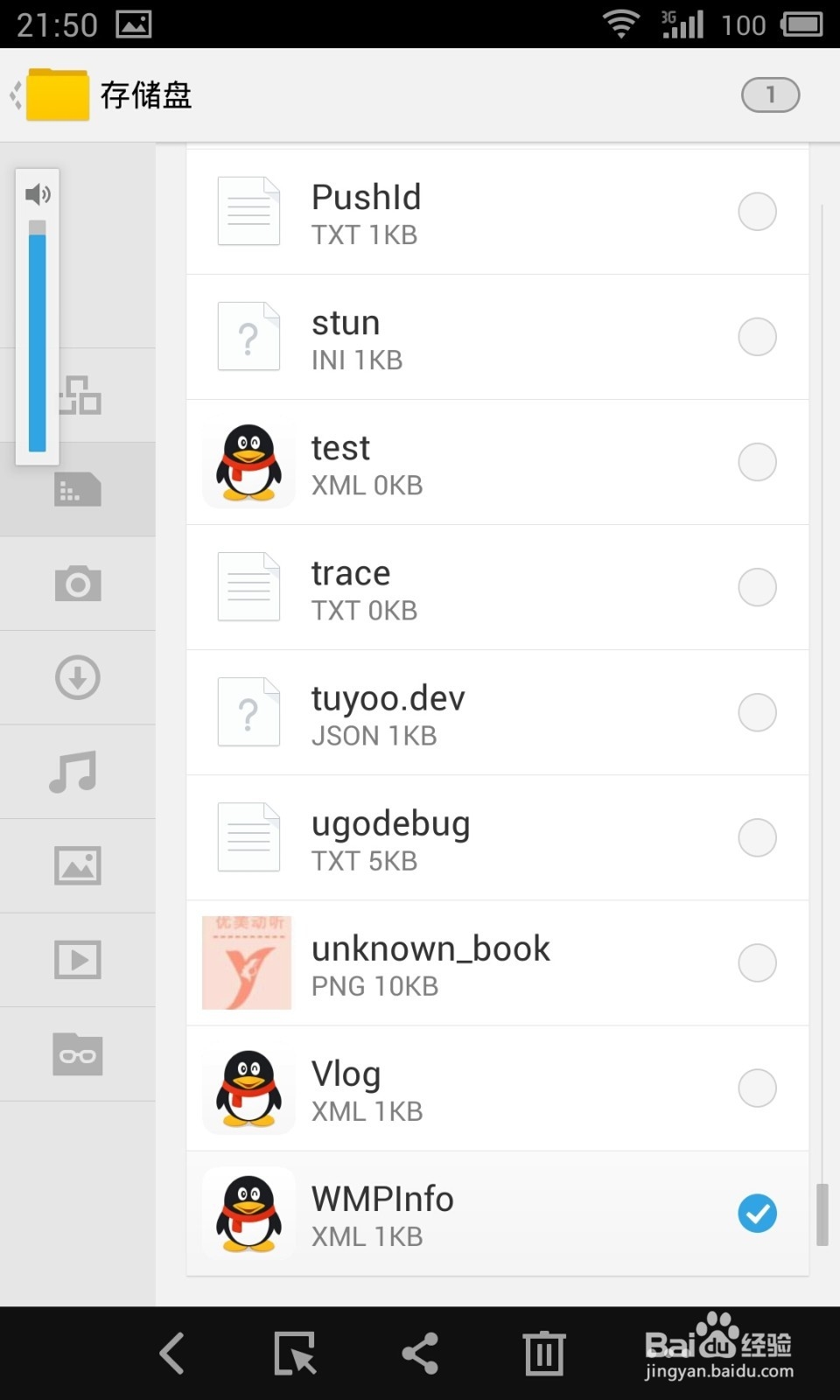
Task: Tap the select-all cursor icon
Action: (x=295, y=1354)
